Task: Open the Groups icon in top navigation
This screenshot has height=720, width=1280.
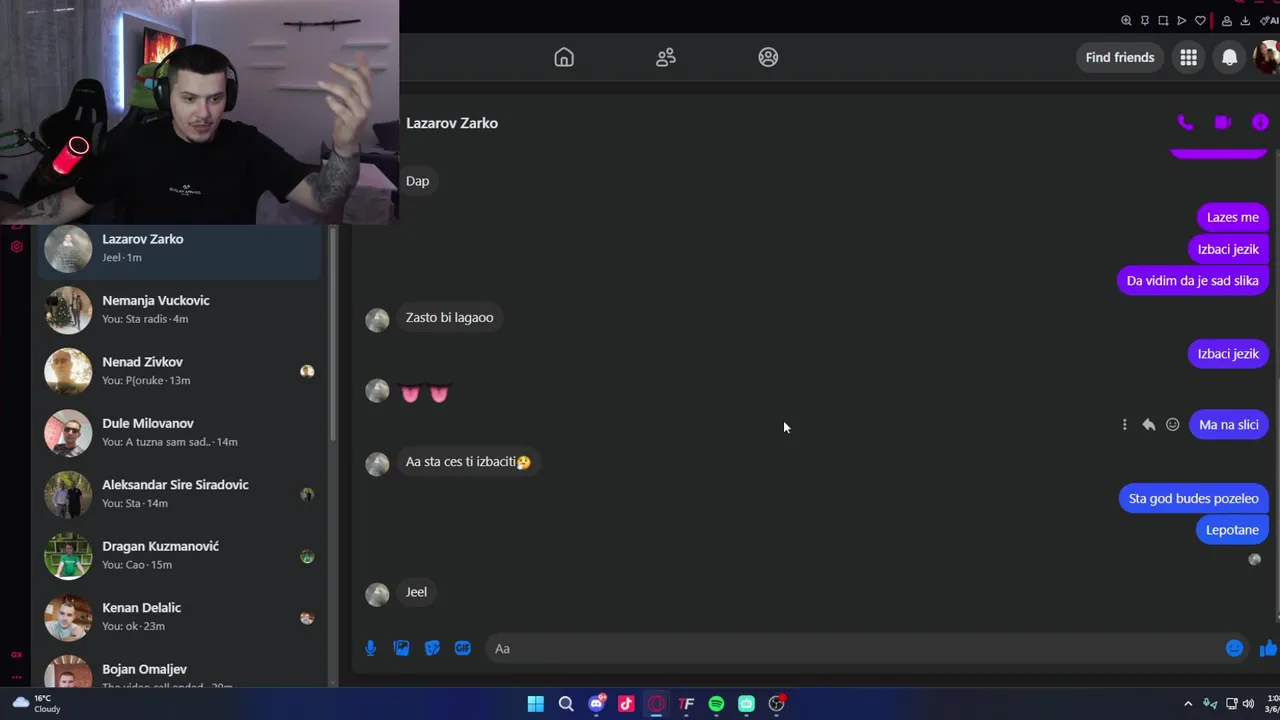Action: (768, 57)
